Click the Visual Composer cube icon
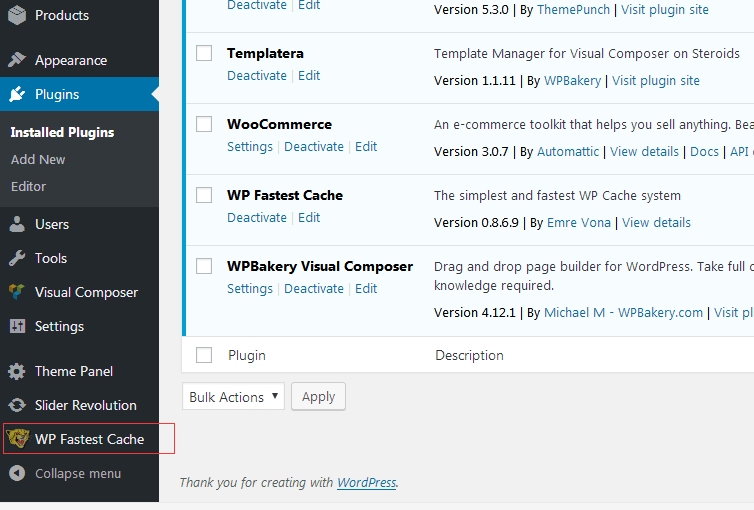Viewport: 754px width, 510px height. click(x=17, y=292)
